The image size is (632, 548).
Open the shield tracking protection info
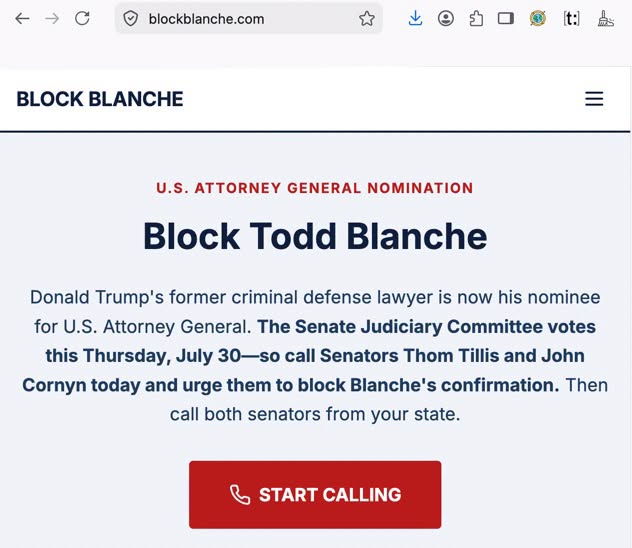pos(131,19)
